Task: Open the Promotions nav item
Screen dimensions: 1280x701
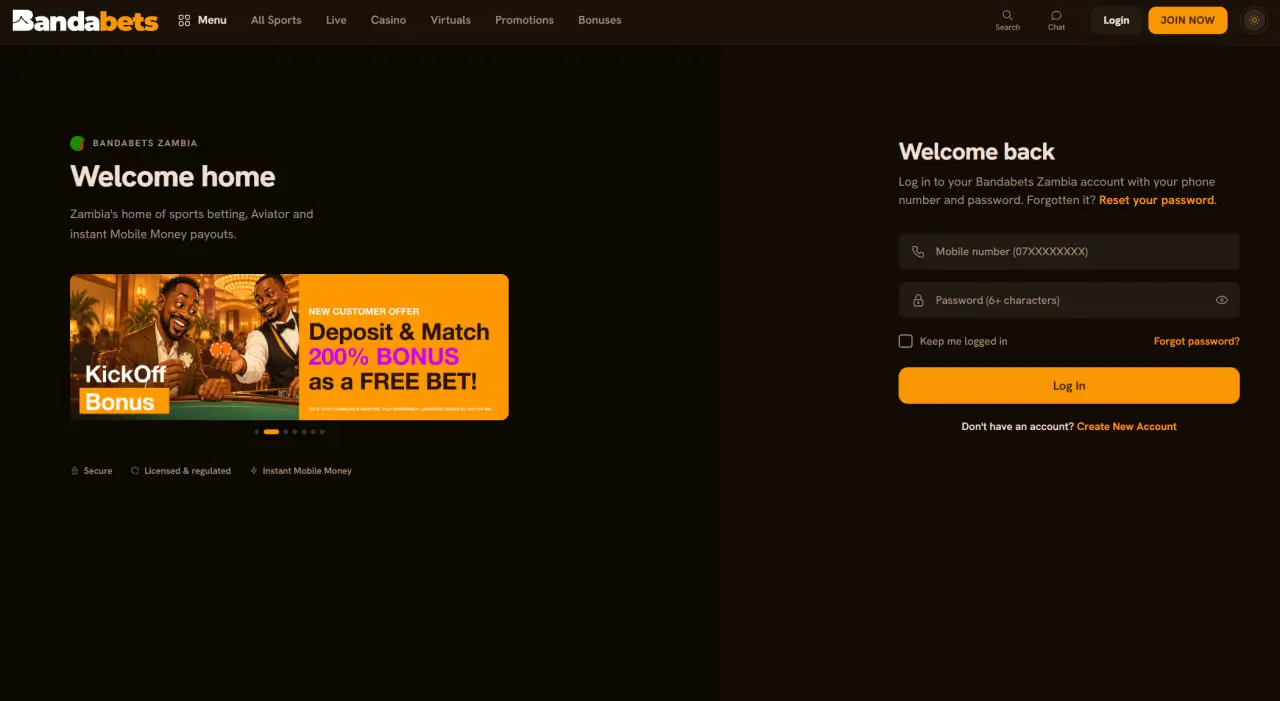Action: pyautogui.click(x=524, y=20)
